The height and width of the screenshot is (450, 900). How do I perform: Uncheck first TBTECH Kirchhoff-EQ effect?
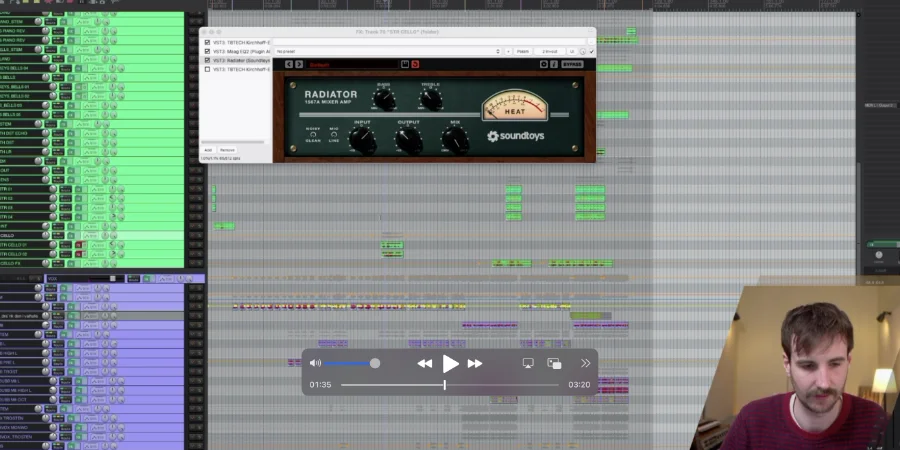(207, 42)
